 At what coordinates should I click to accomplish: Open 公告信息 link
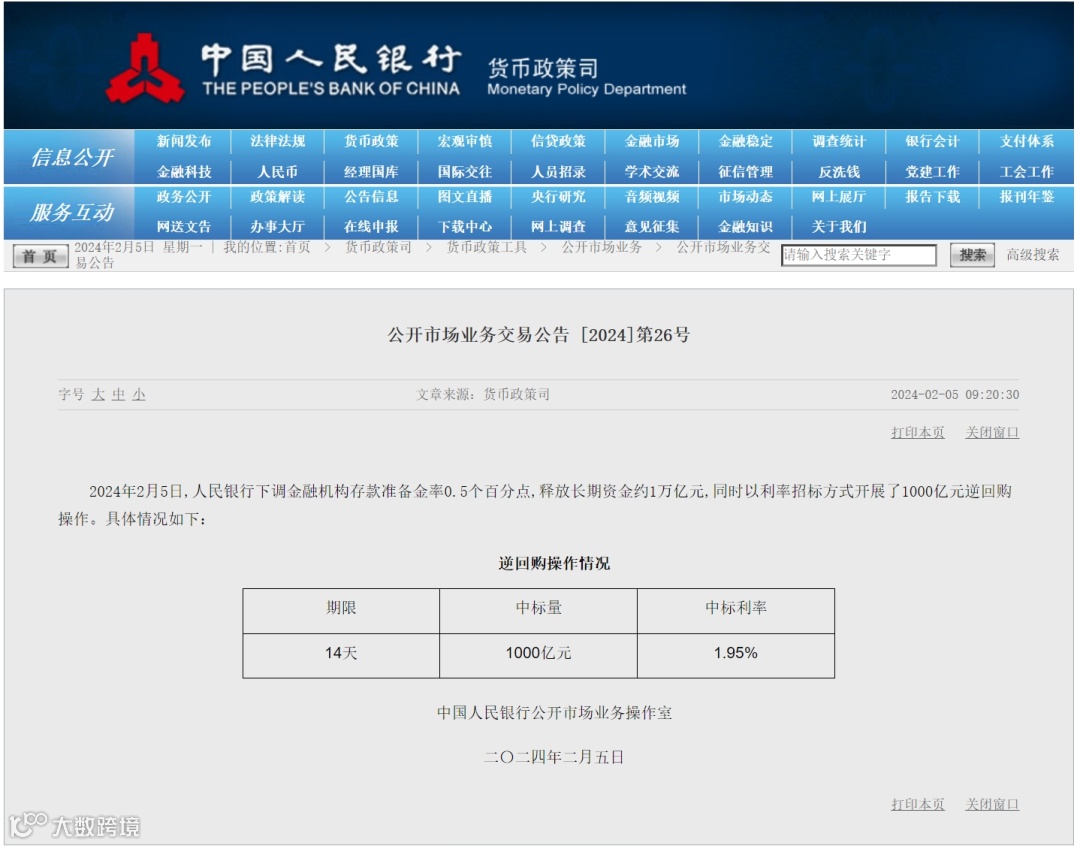[x=371, y=197]
